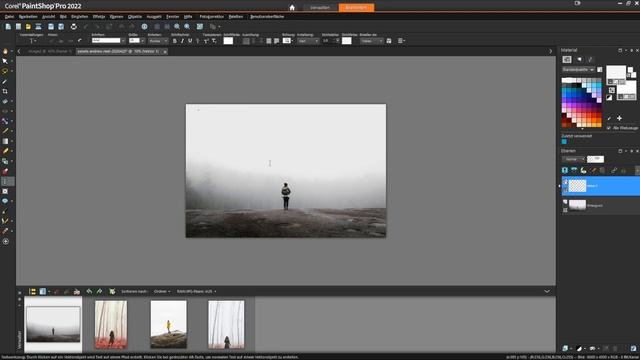Toggle Strikethrough text formatting
This screenshot has width=640, height=360.
point(198,41)
